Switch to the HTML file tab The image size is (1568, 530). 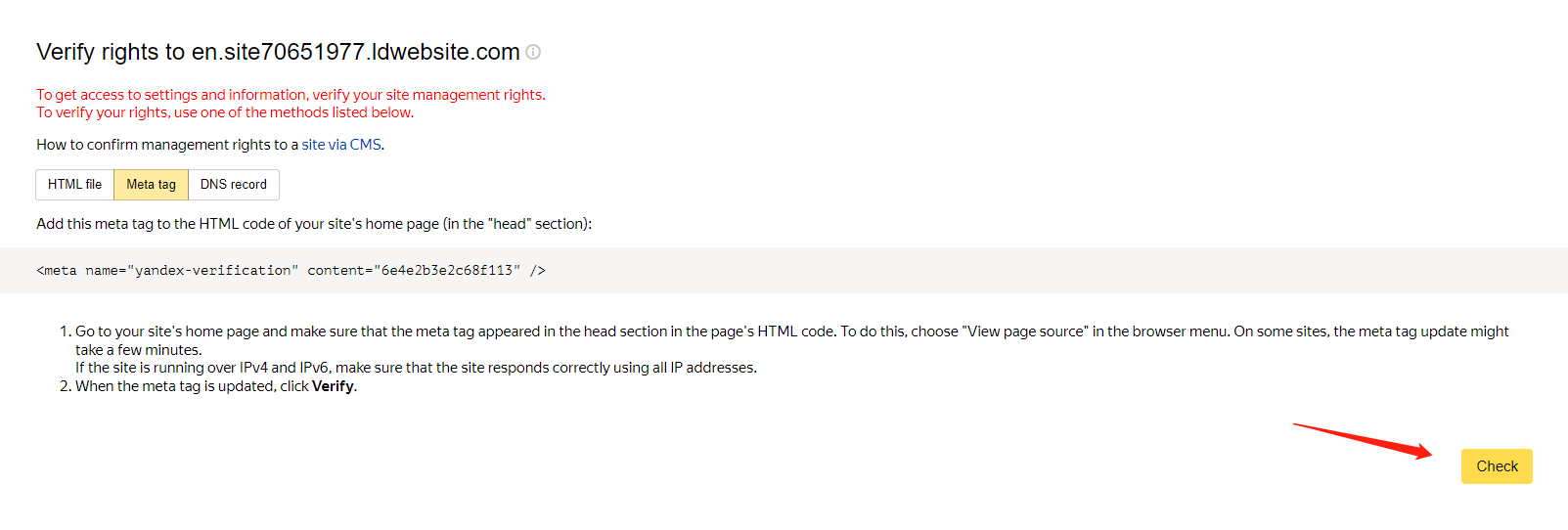click(x=74, y=185)
